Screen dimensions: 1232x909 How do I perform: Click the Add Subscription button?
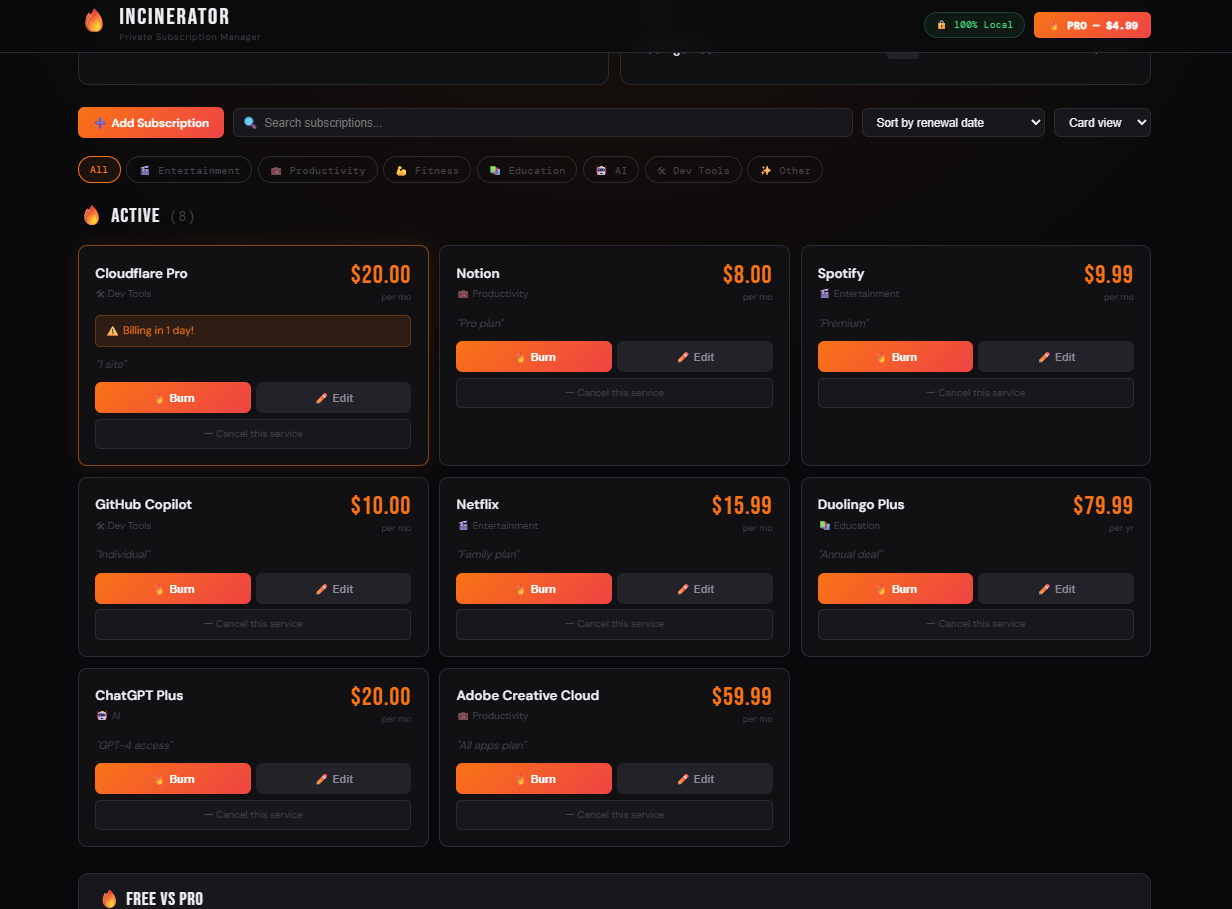click(151, 123)
